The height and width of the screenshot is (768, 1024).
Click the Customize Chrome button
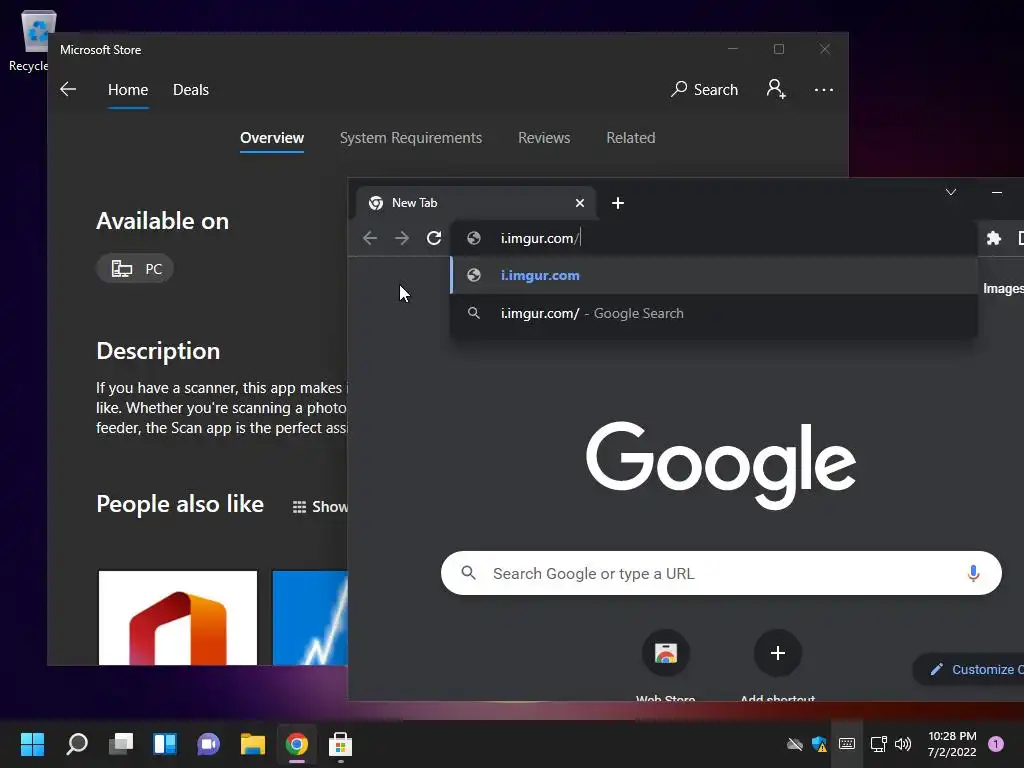click(969, 669)
